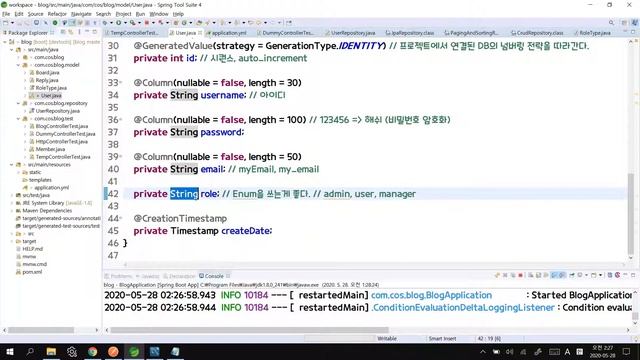Switch to the Java perspective icon
Viewport: 640px width, 360px height.
[x=635, y=23]
